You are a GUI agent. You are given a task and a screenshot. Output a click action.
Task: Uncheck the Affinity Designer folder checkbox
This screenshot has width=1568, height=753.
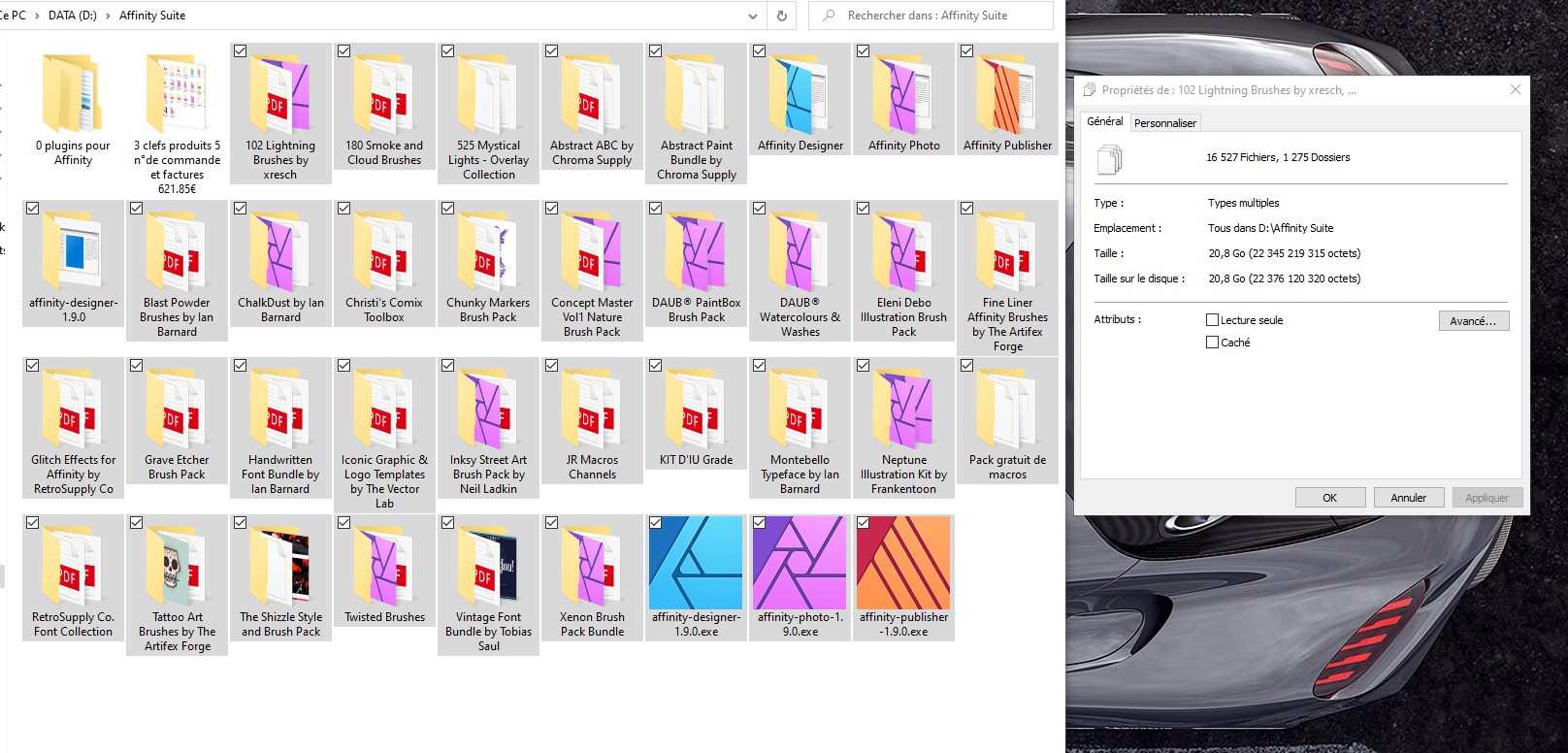[760, 51]
